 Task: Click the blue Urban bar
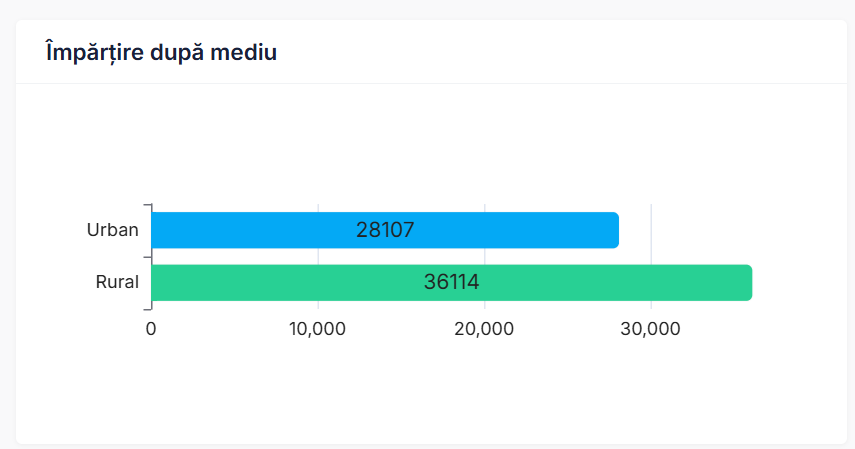click(x=250, y=231)
